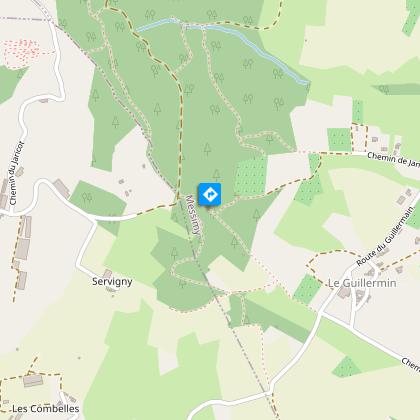Click the row of buildings along Chemin du Jancot

pyautogui.click(x=23, y=252)
